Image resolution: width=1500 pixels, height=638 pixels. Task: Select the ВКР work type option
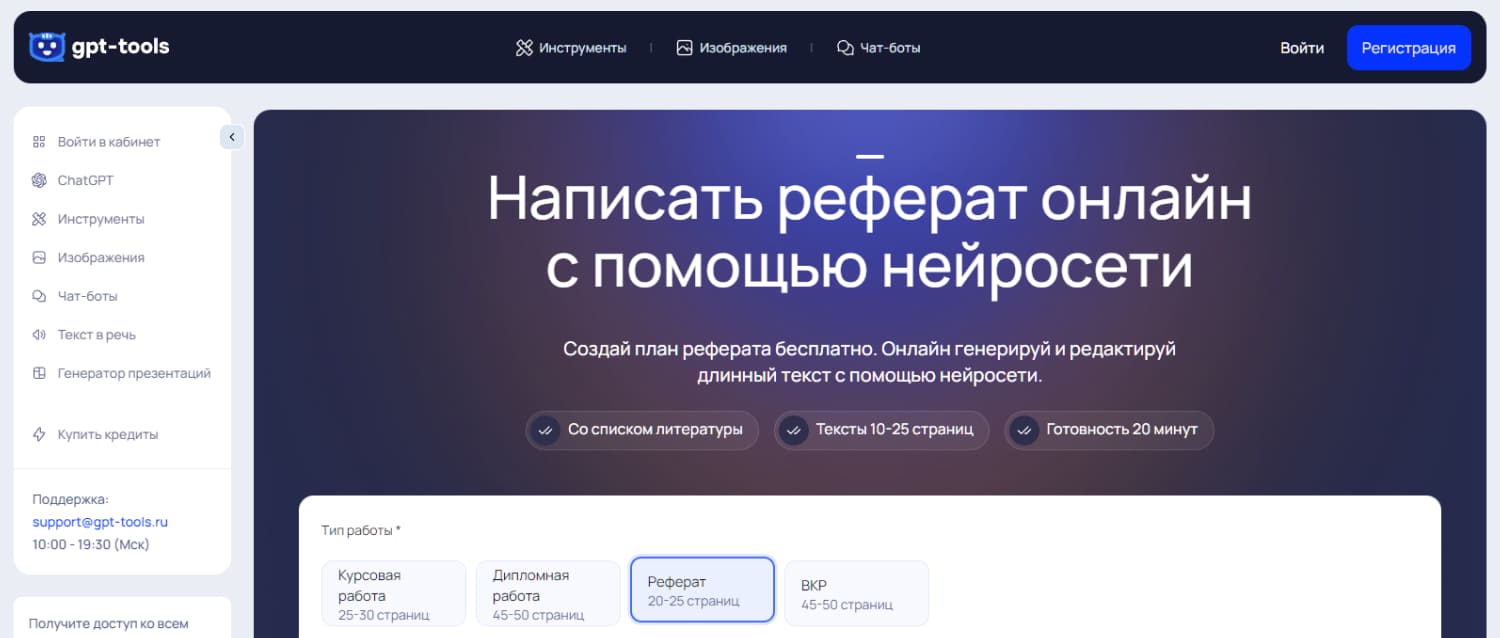click(856, 592)
